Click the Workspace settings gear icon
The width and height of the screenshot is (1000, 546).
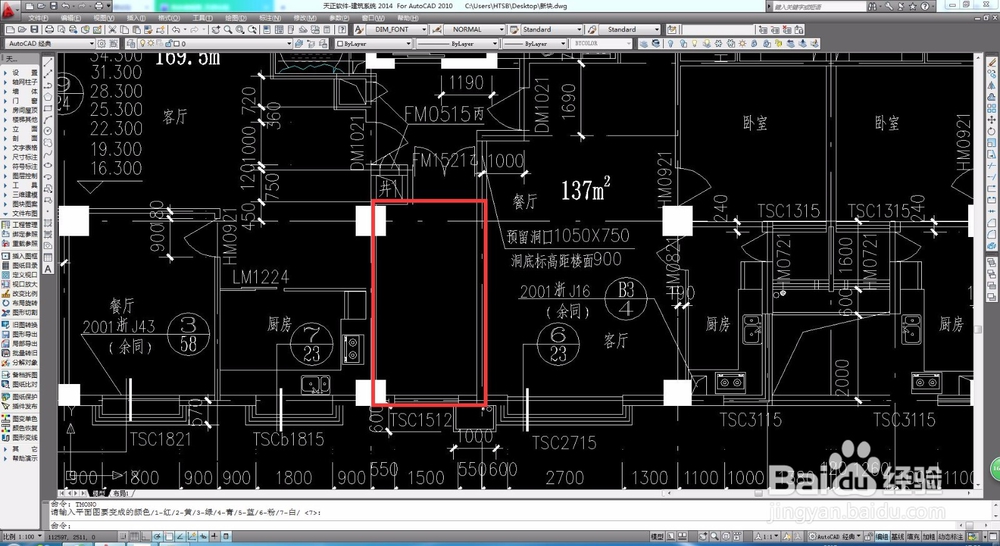(101, 43)
